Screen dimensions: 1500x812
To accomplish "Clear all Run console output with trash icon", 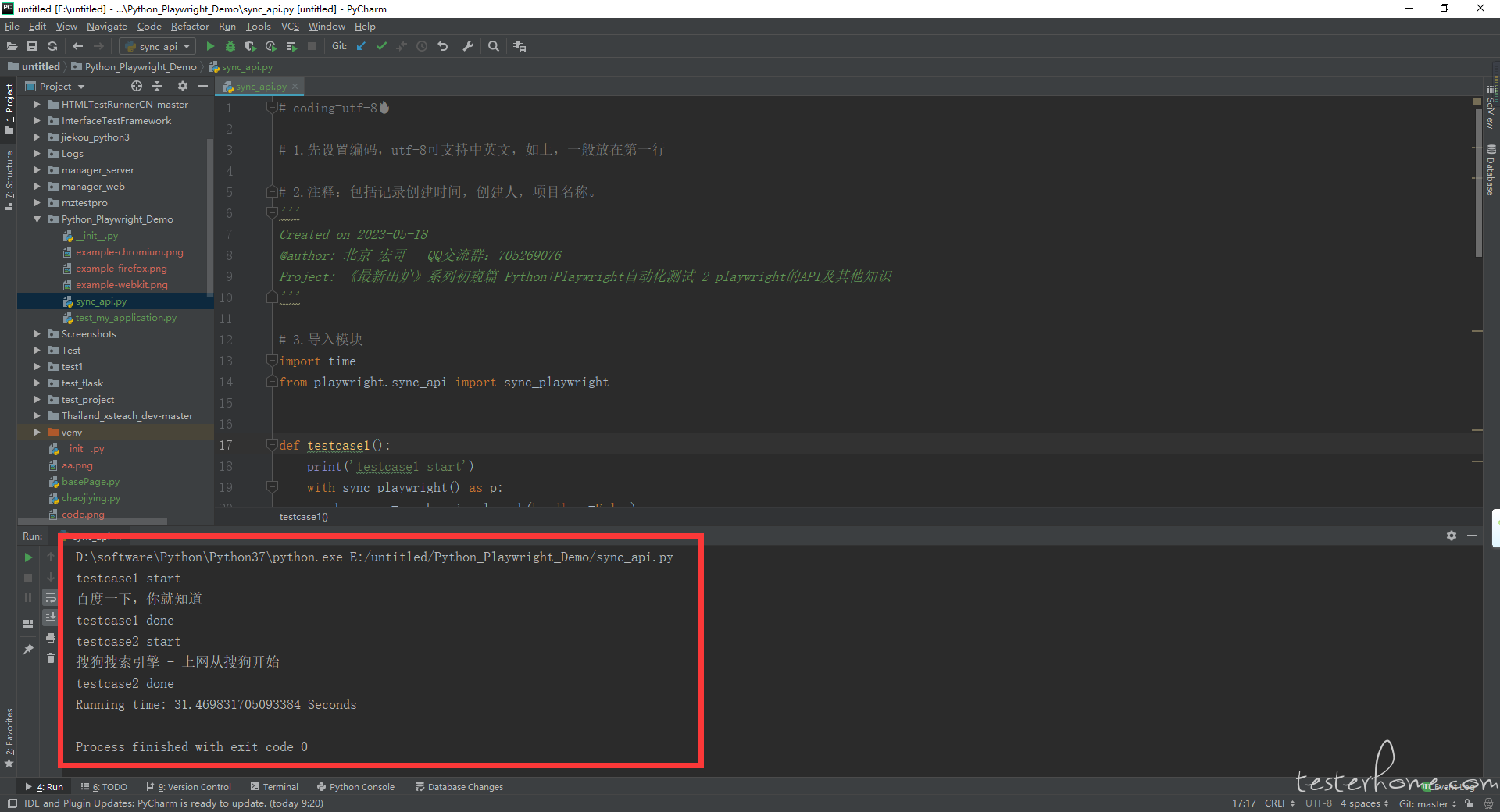I will click(51, 658).
